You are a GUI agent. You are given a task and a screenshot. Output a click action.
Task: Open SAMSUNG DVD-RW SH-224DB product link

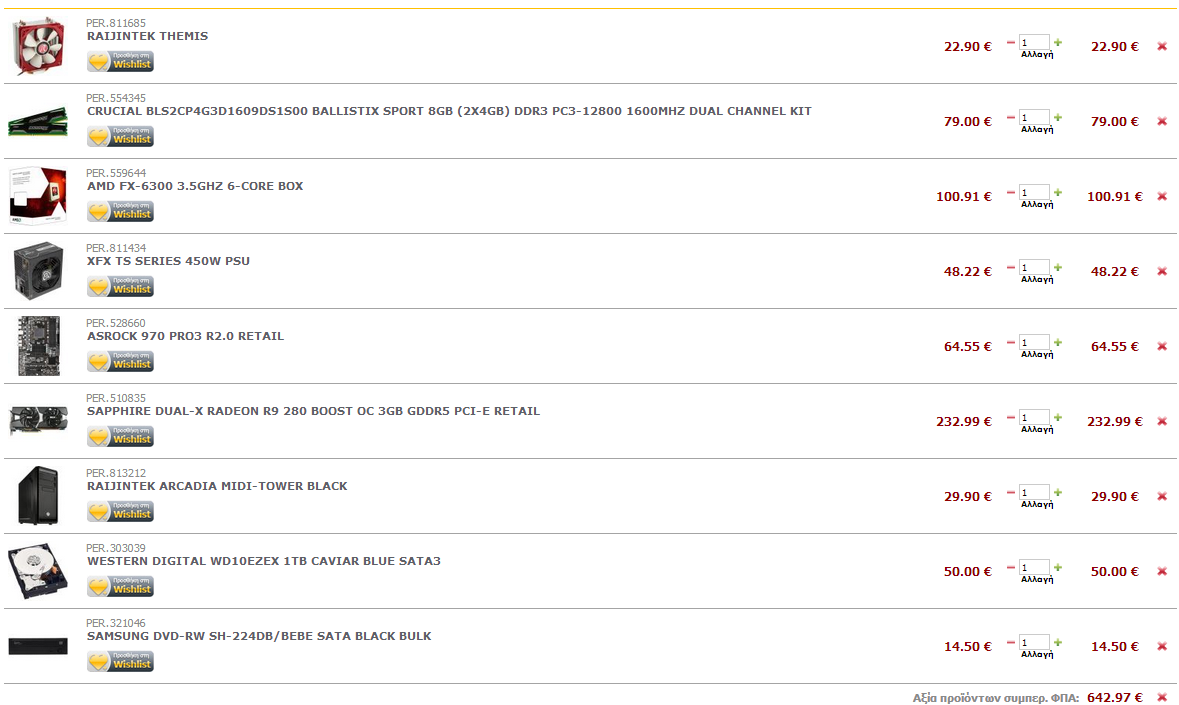click(259, 637)
